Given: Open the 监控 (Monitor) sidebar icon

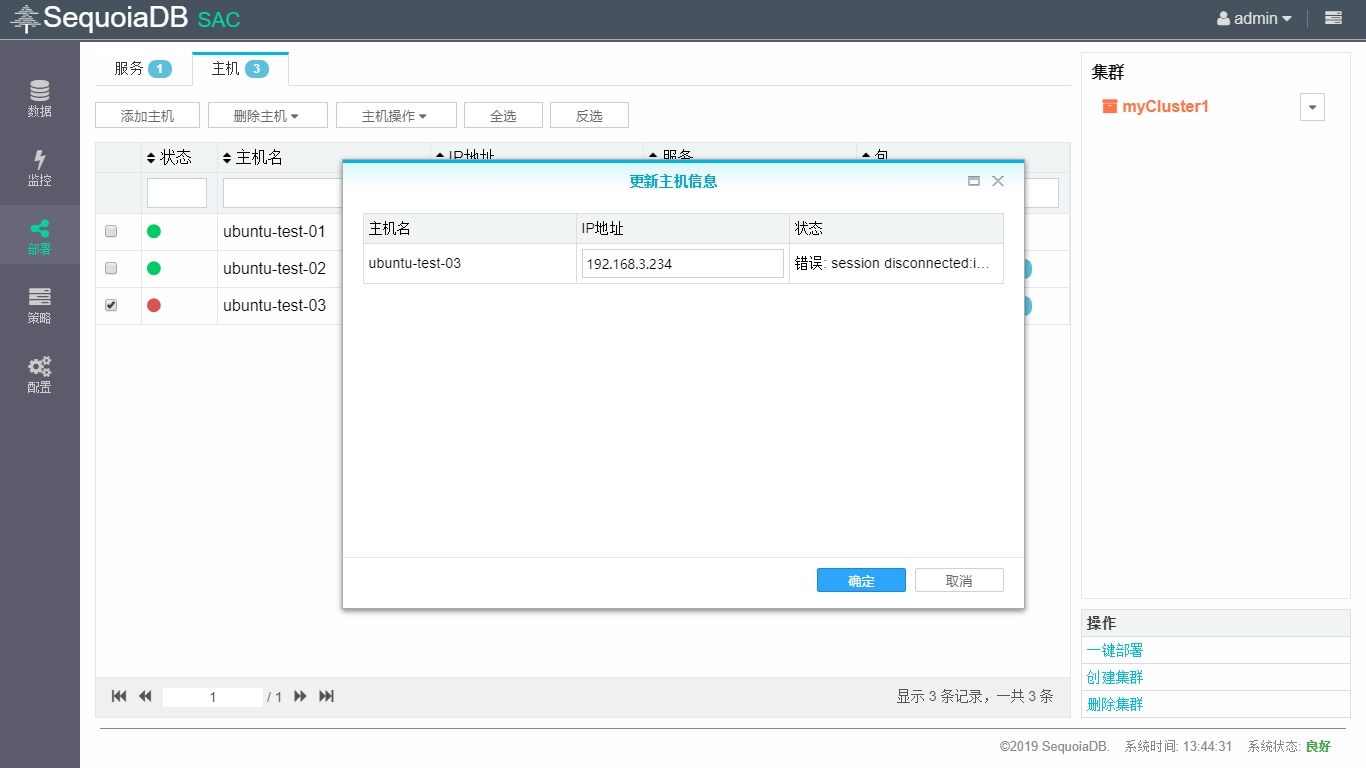Looking at the screenshot, I should 39,168.
